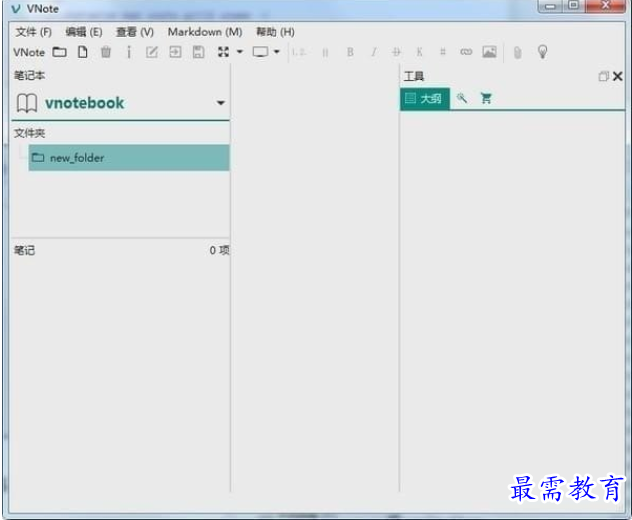This screenshot has height=520, width=632.
Task: Maximize the VNote window
Action: click(x=573, y=6)
